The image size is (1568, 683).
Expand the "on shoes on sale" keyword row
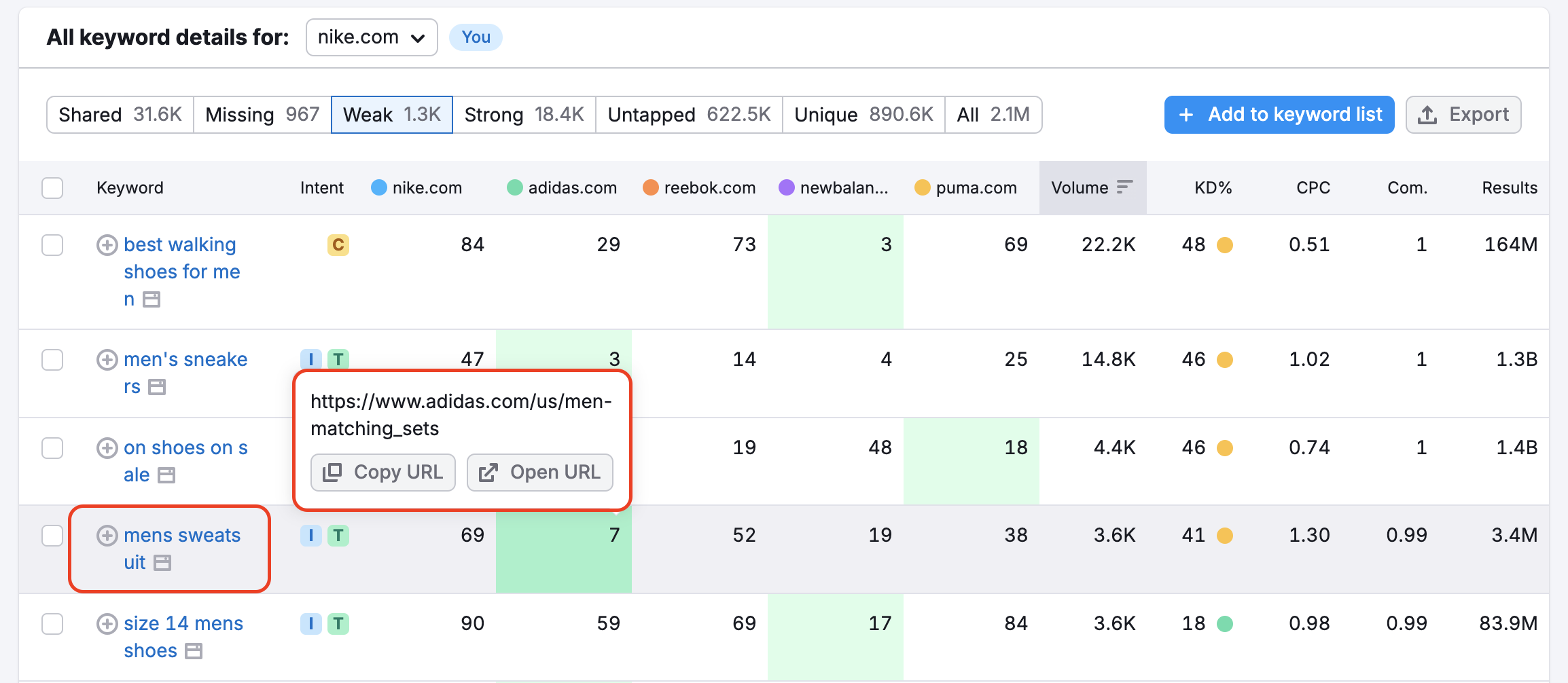pyautogui.click(x=107, y=448)
